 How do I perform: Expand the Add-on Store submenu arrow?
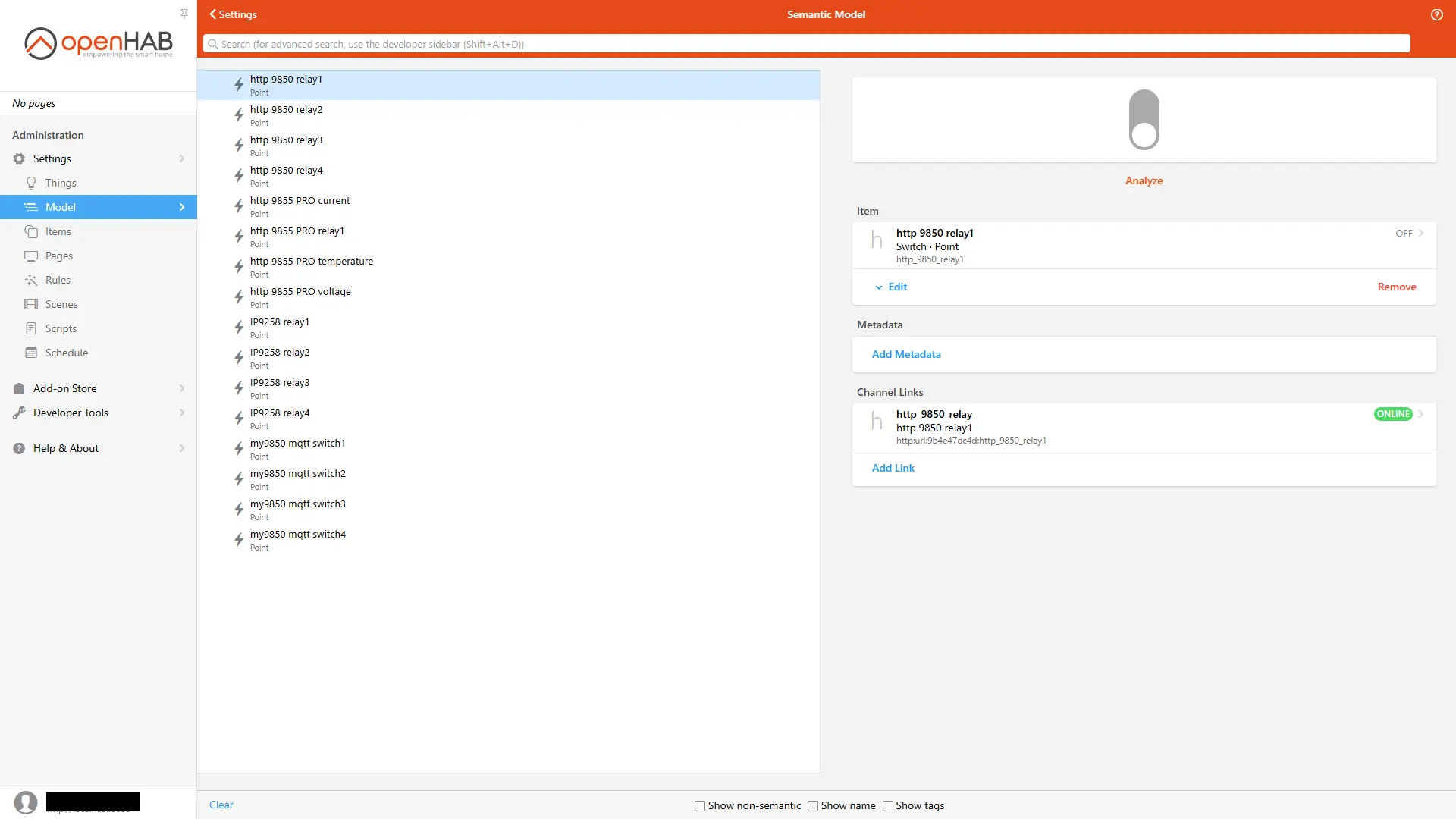[182, 388]
